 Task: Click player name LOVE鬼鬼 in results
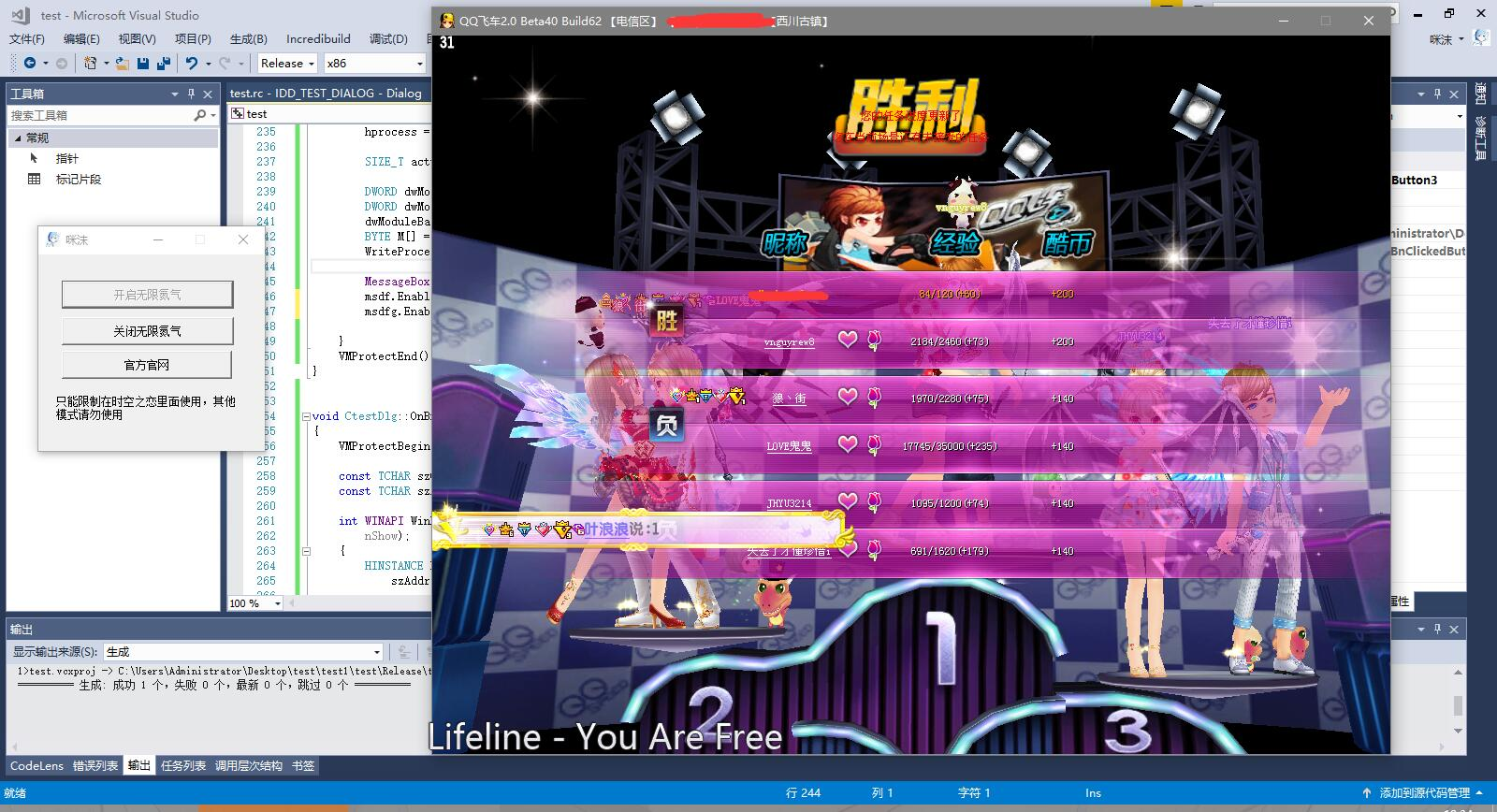point(789,446)
